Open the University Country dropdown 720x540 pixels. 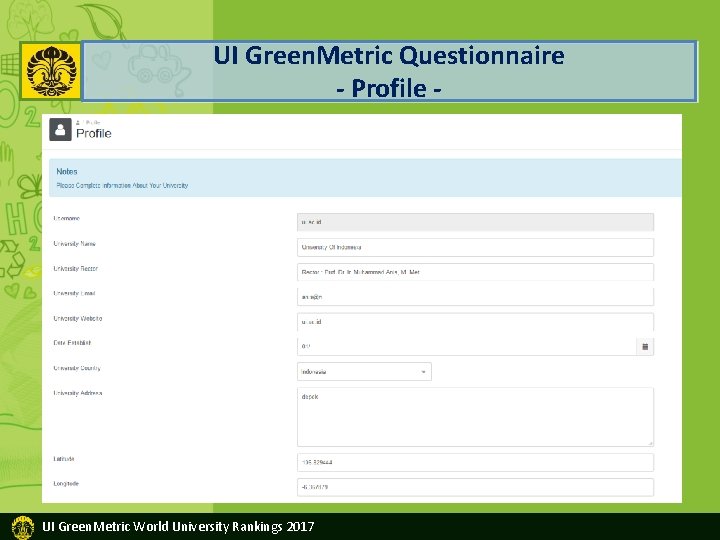pos(364,371)
